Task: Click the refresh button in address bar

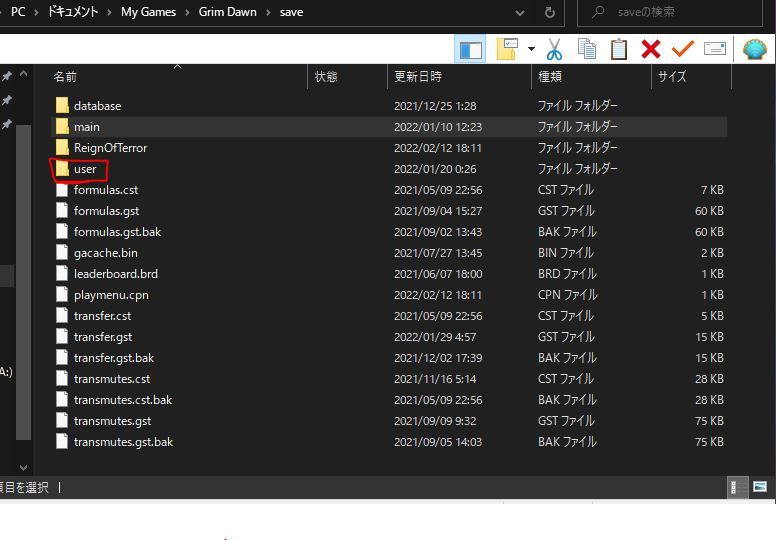Action: coord(549,12)
